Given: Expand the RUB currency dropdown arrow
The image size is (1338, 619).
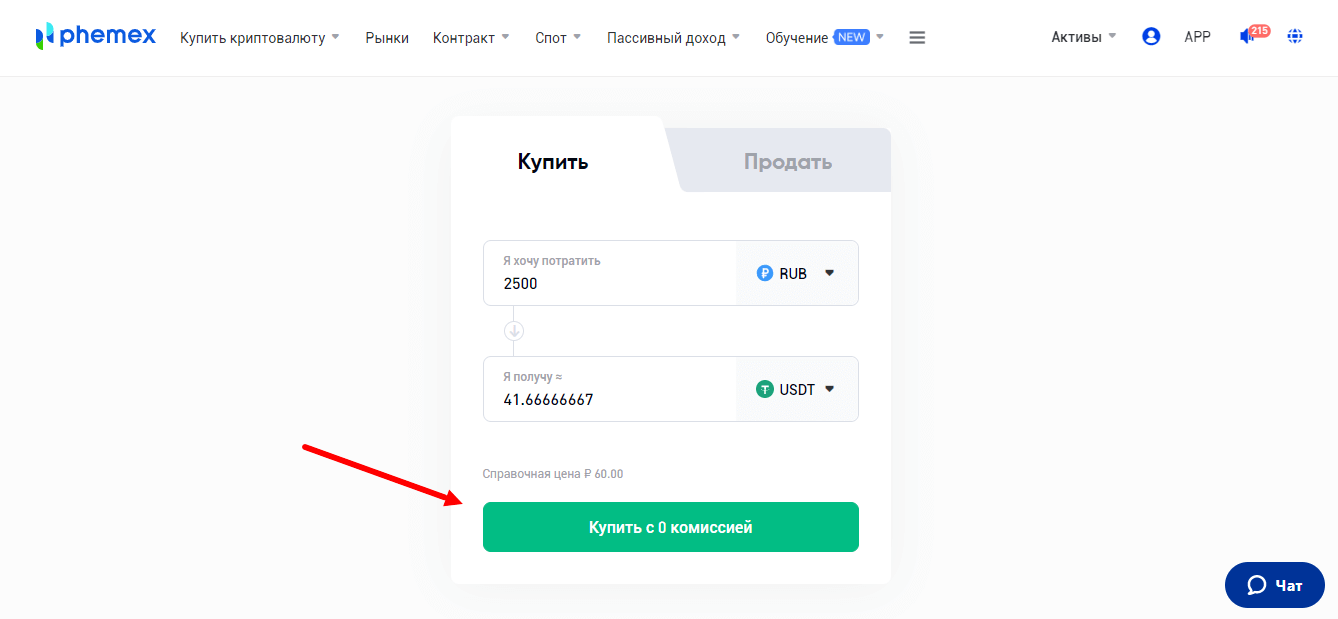Looking at the screenshot, I should tap(829, 273).
